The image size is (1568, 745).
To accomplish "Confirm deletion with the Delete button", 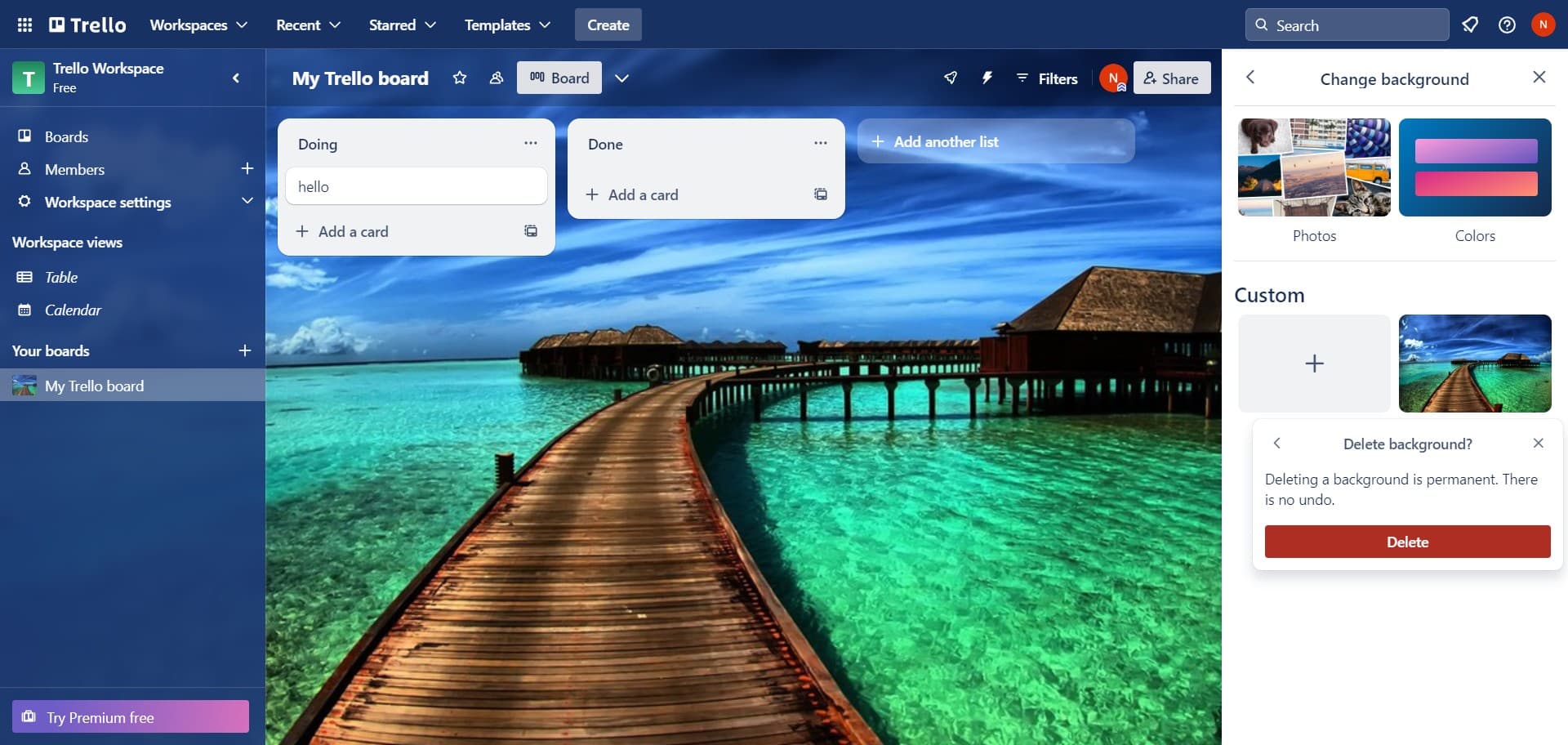I will click(x=1406, y=542).
